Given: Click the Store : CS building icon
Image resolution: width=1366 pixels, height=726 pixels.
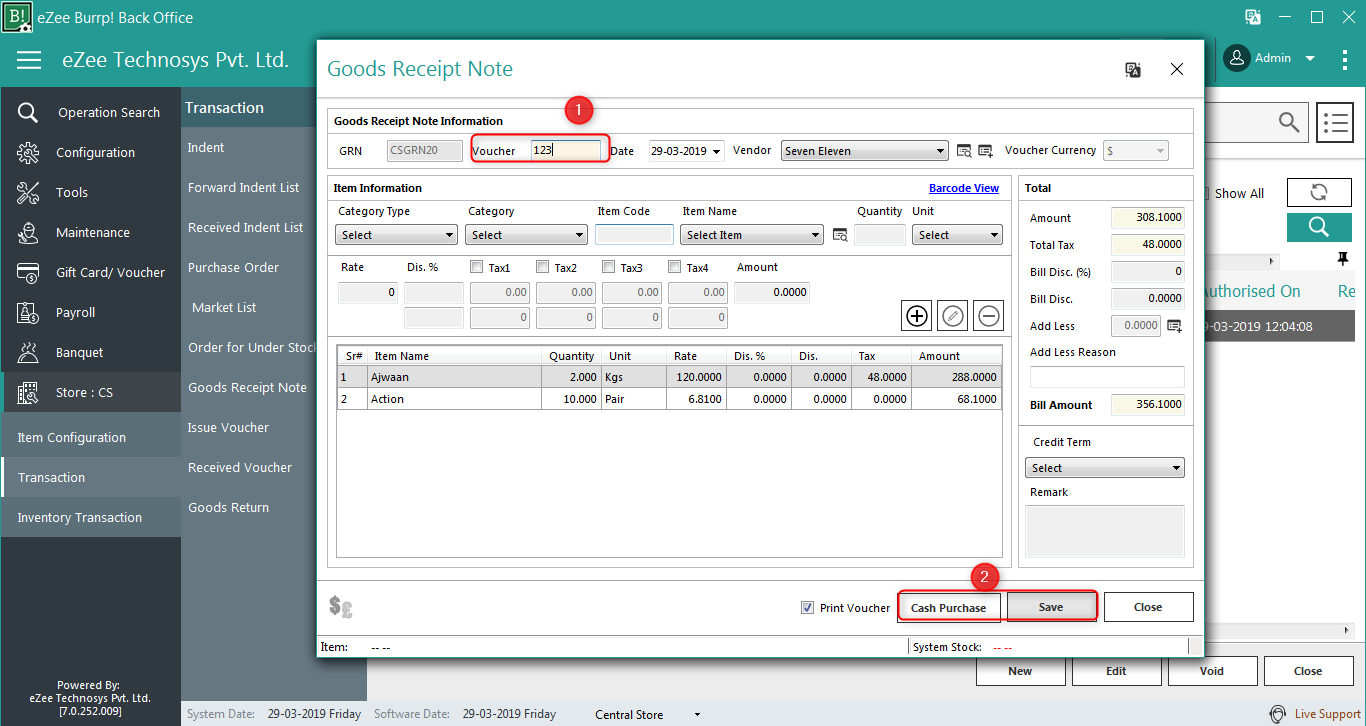Looking at the screenshot, I should (28, 392).
